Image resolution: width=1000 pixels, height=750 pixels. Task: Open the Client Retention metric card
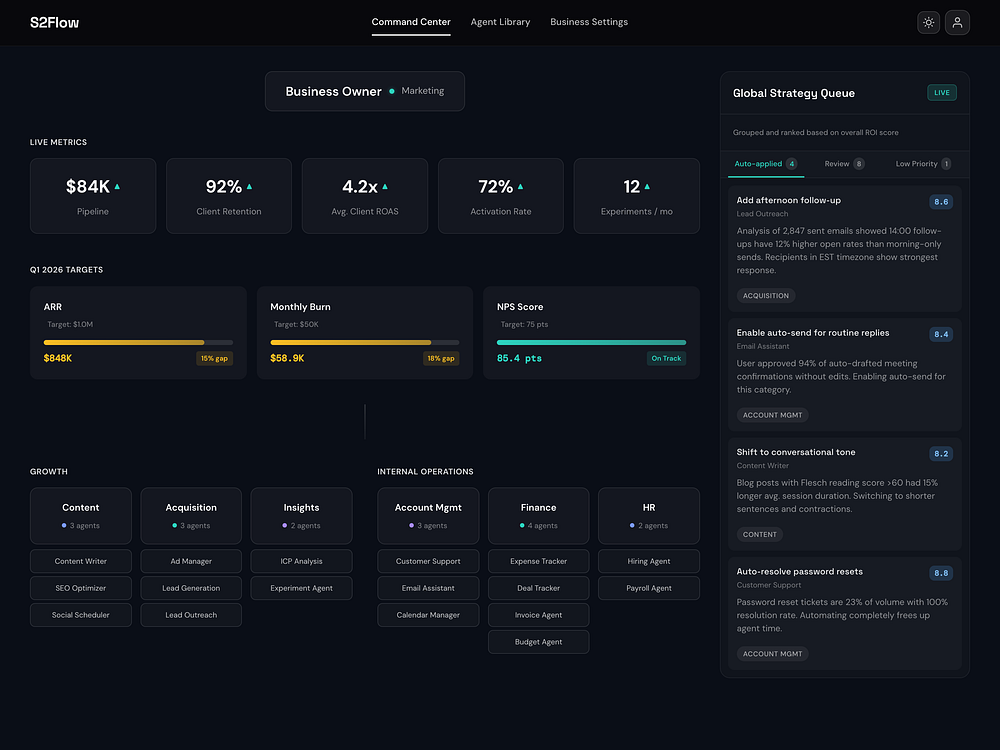click(x=228, y=196)
